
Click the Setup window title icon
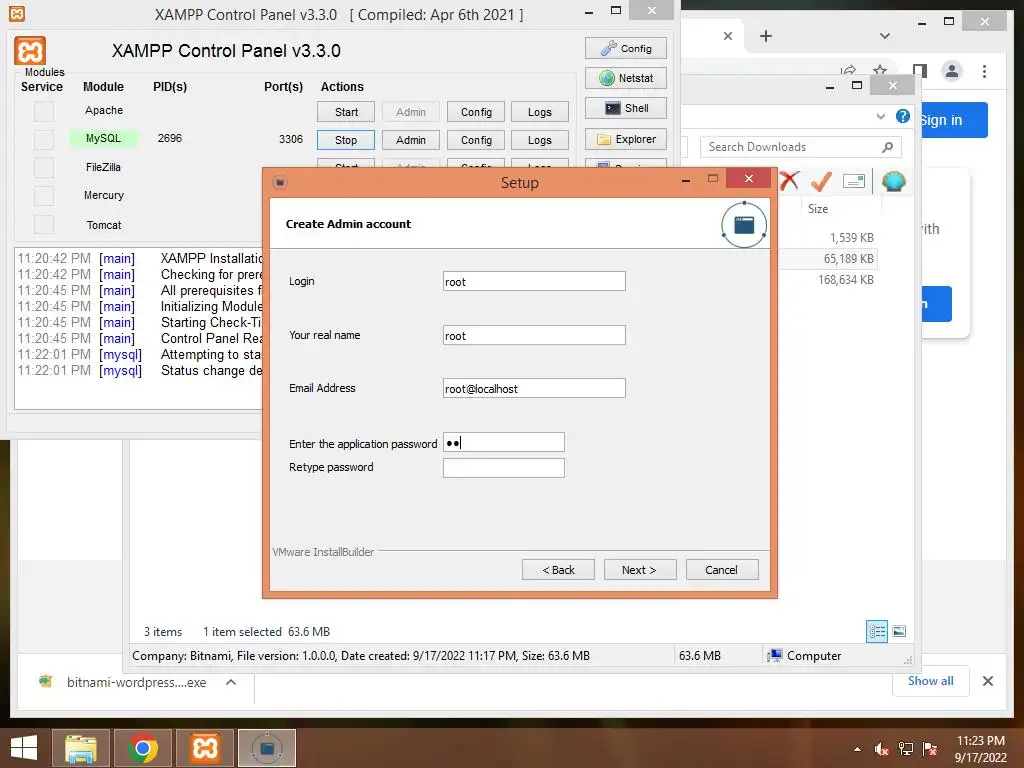point(280,182)
